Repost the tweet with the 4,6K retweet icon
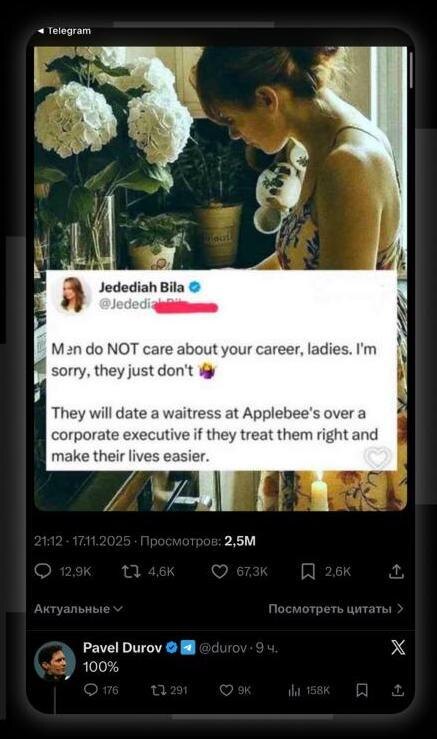The image size is (437, 739). point(131,571)
